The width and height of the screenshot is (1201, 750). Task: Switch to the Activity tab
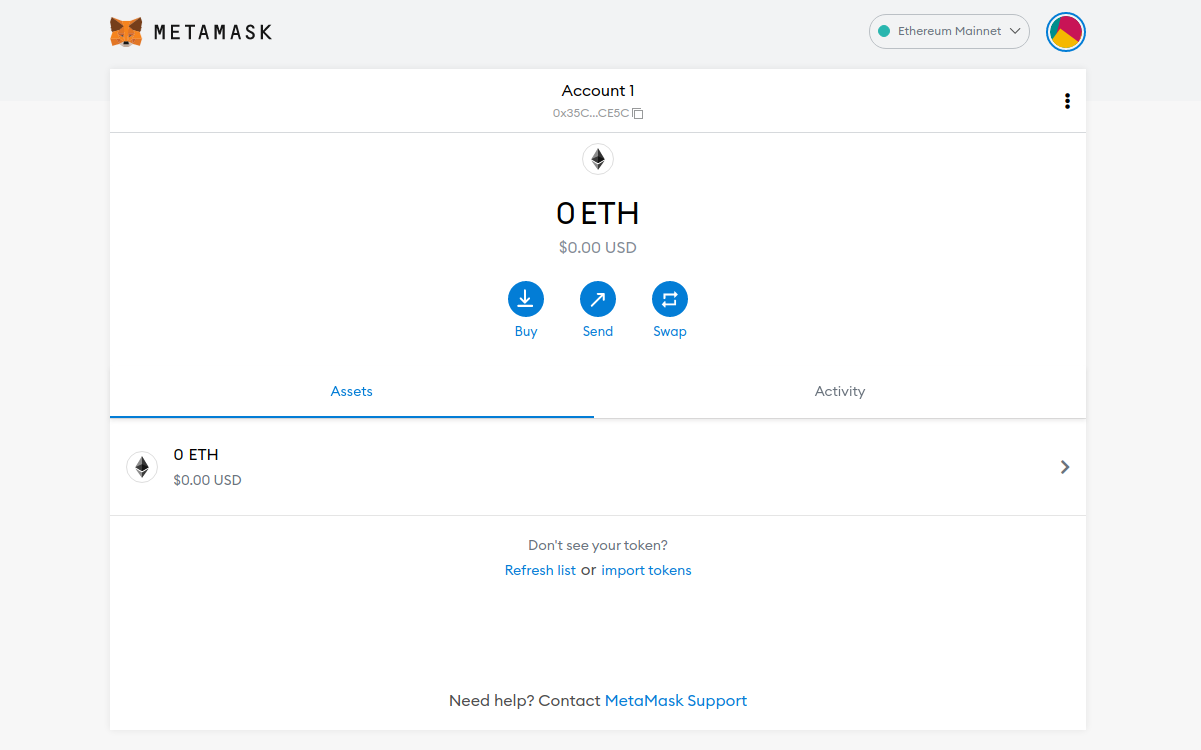click(x=839, y=391)
